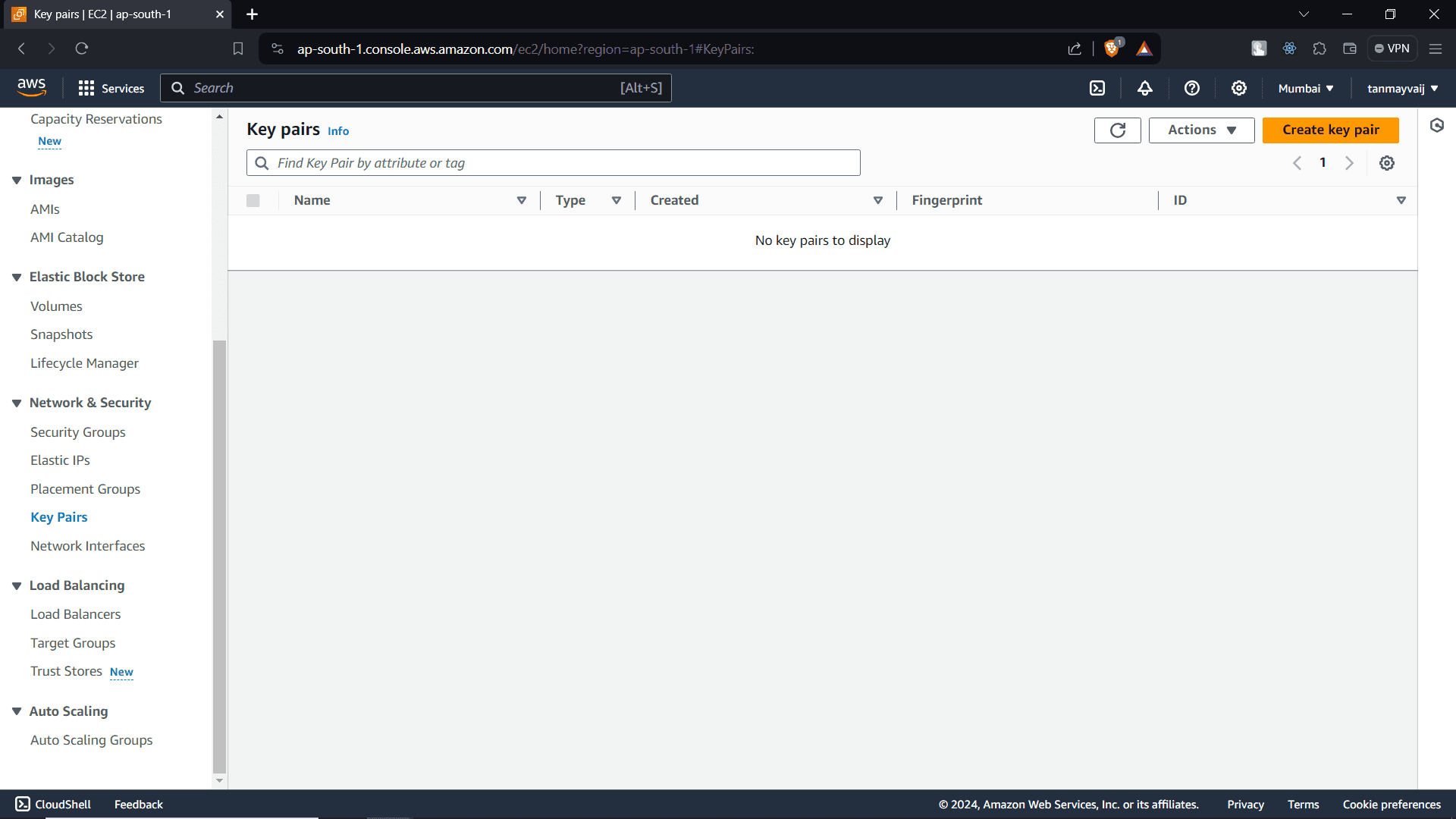
Task: Open the Services grid menu
Action: tap(111, 88)
